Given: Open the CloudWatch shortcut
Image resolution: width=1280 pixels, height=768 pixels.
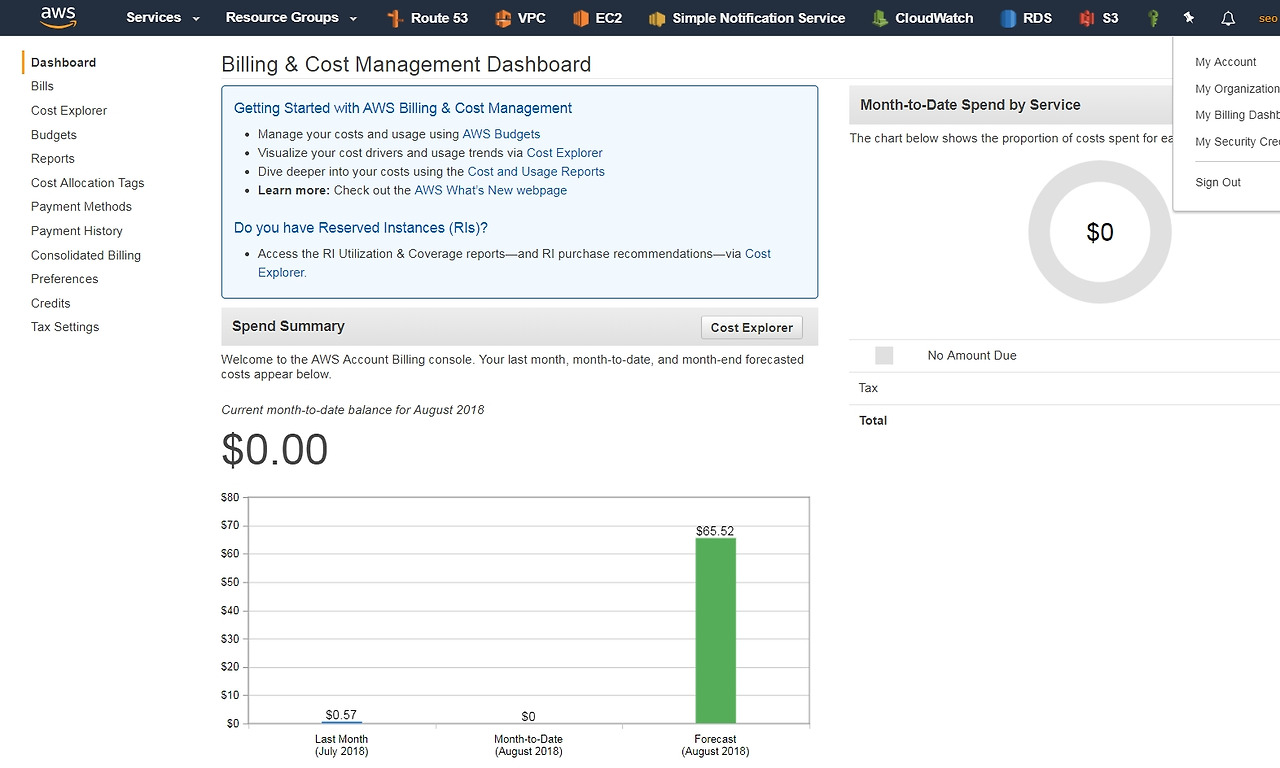Looking at the screenshot, I should tap(922, 18).
